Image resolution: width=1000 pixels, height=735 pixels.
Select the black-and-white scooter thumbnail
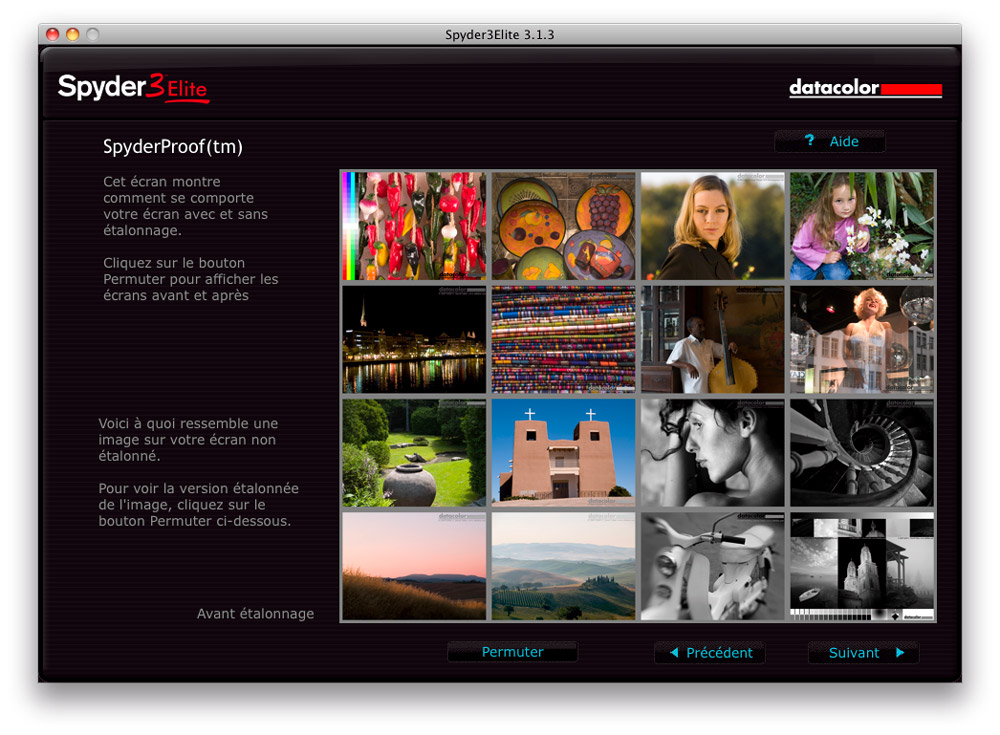tap(713, 567)
